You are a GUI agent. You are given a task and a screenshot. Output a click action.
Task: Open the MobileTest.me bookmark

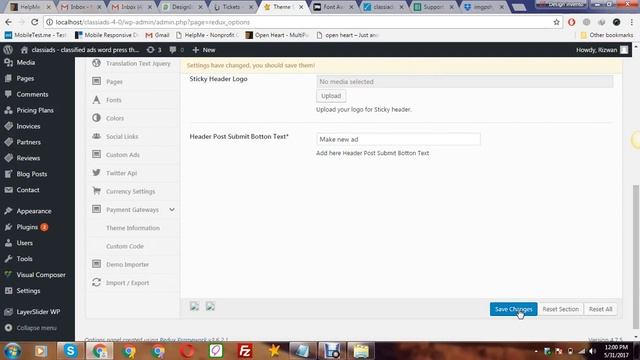click(x=36, y=35)
